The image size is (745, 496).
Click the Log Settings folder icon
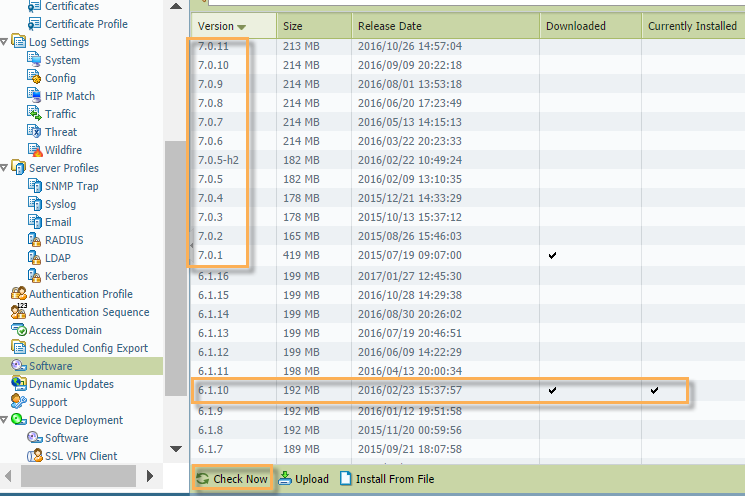19,41
